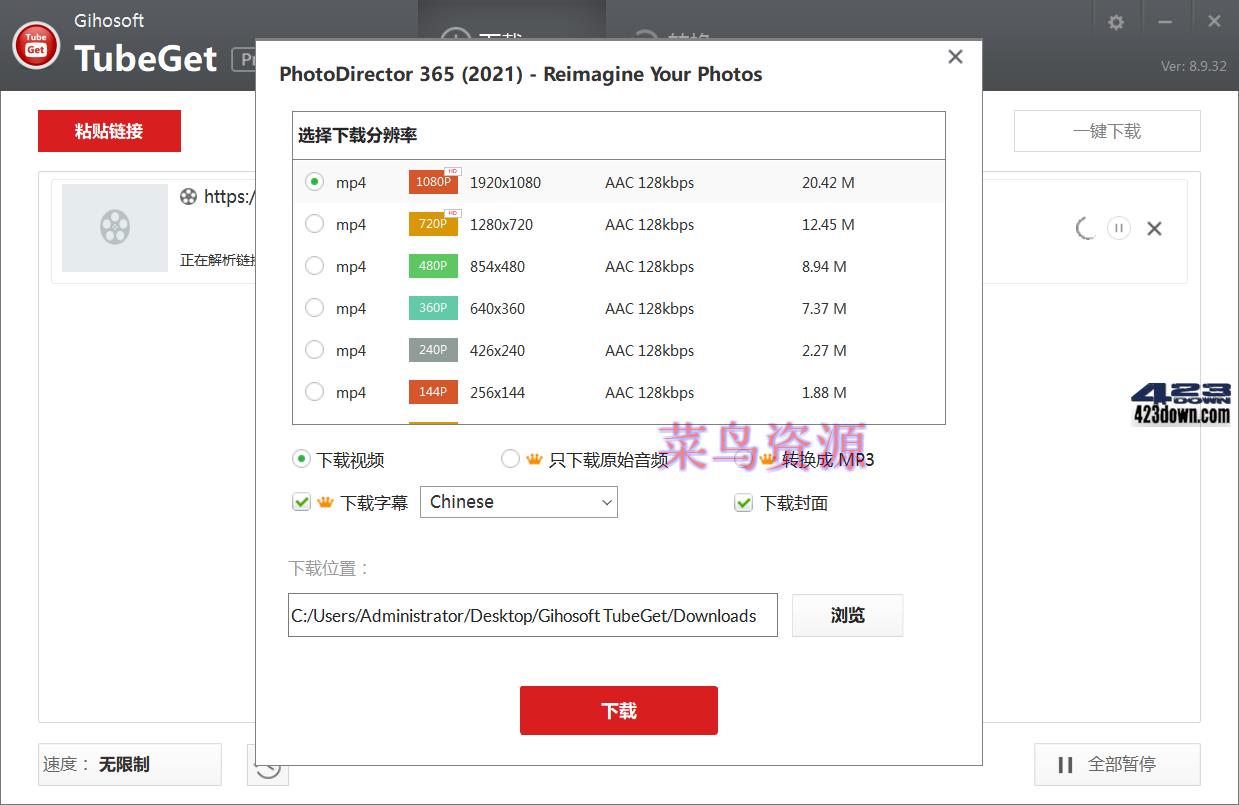This screenshot has height=805, width=1239.
Task: Click the download location path field
Action: point(533,615)
